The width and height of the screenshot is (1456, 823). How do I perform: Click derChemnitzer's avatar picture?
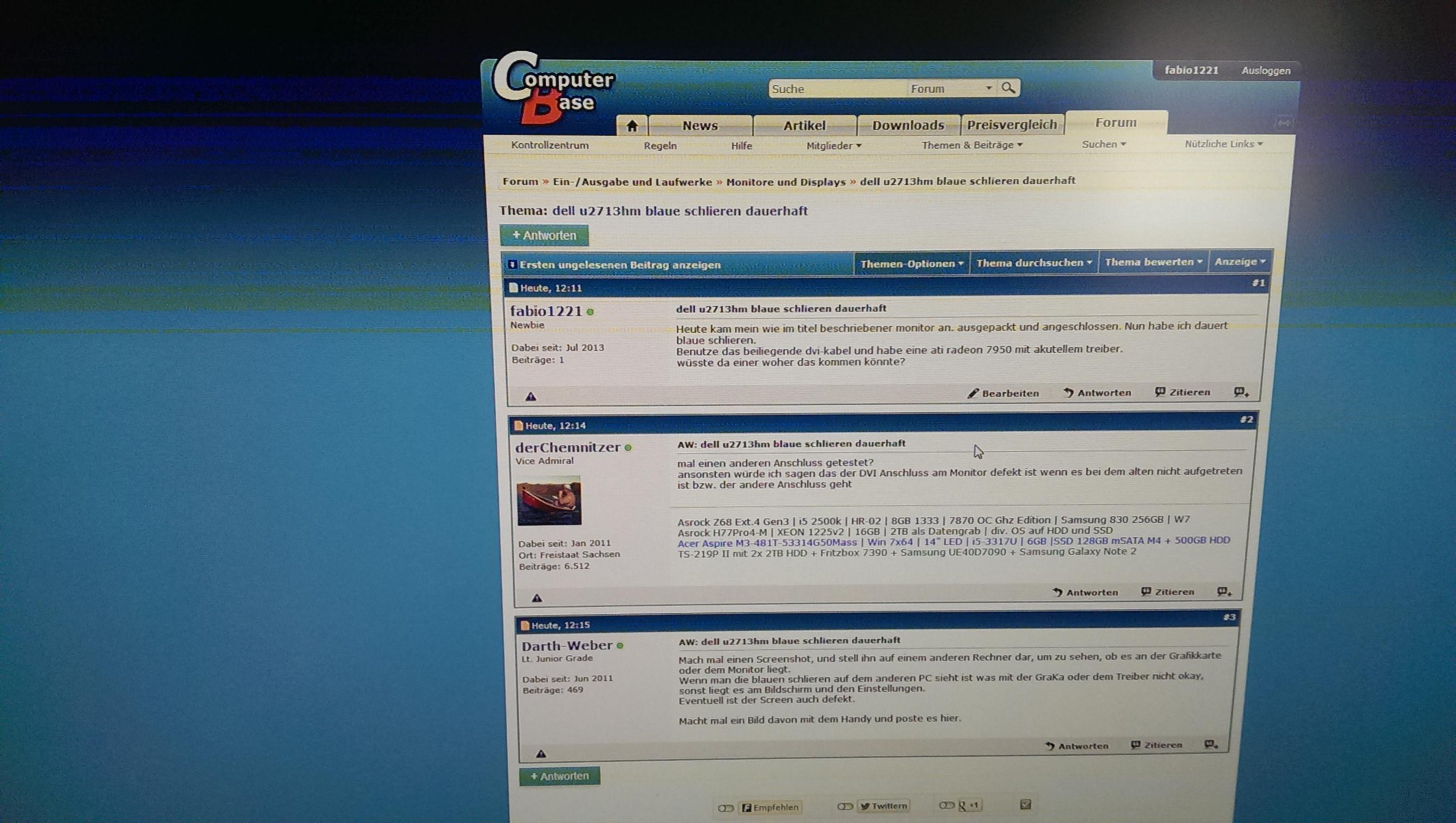click(x=549, y=501)
